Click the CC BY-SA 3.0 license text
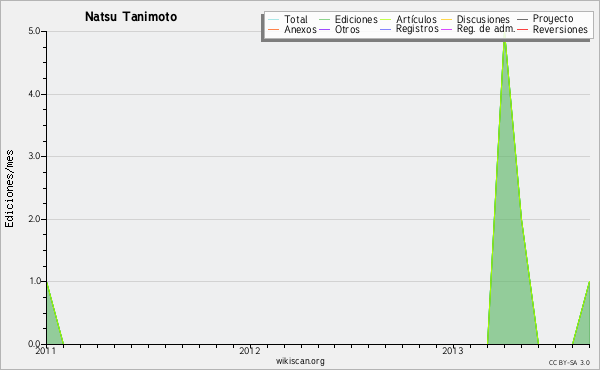The width and height of the screenshot is (600, 370). [x=569, y=363]
